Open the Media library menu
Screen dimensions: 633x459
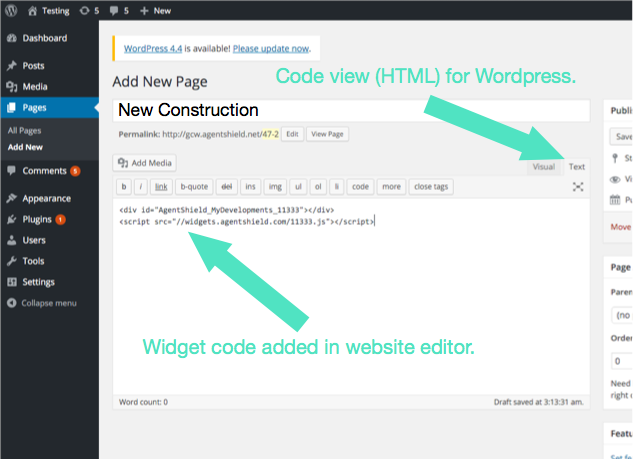pos(35,87)
